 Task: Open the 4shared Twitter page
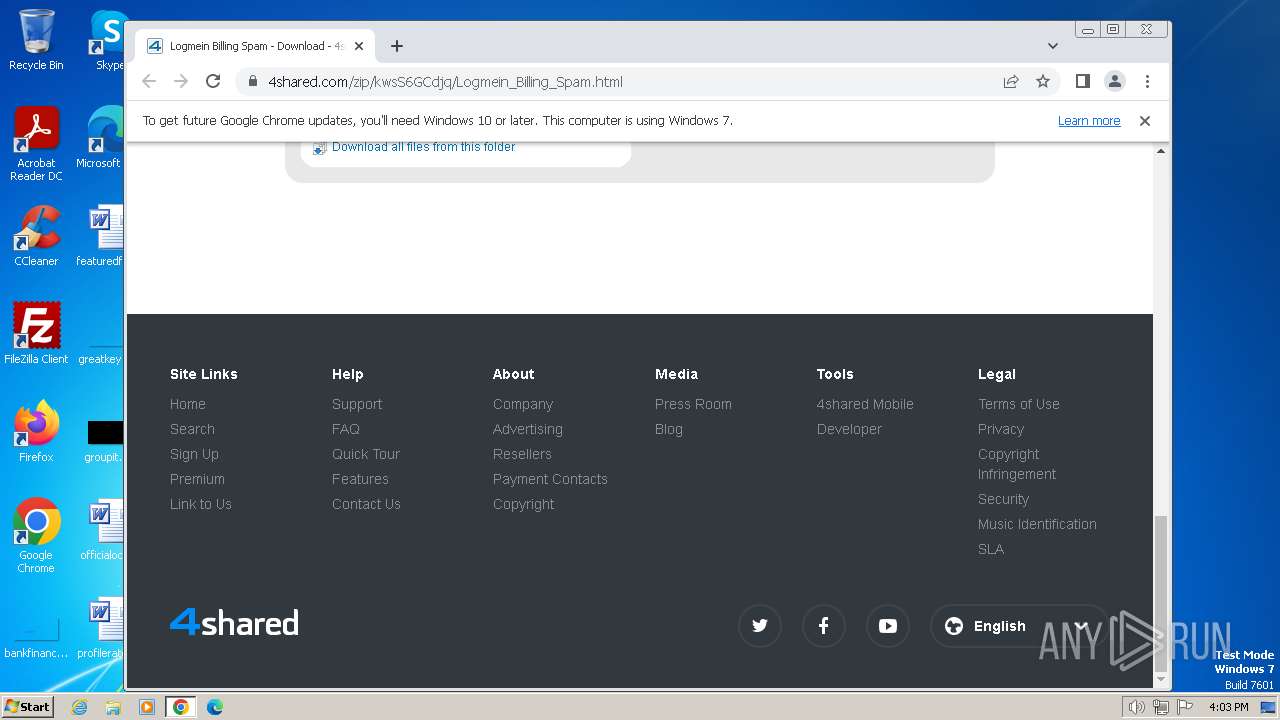[x=760, y=626]
